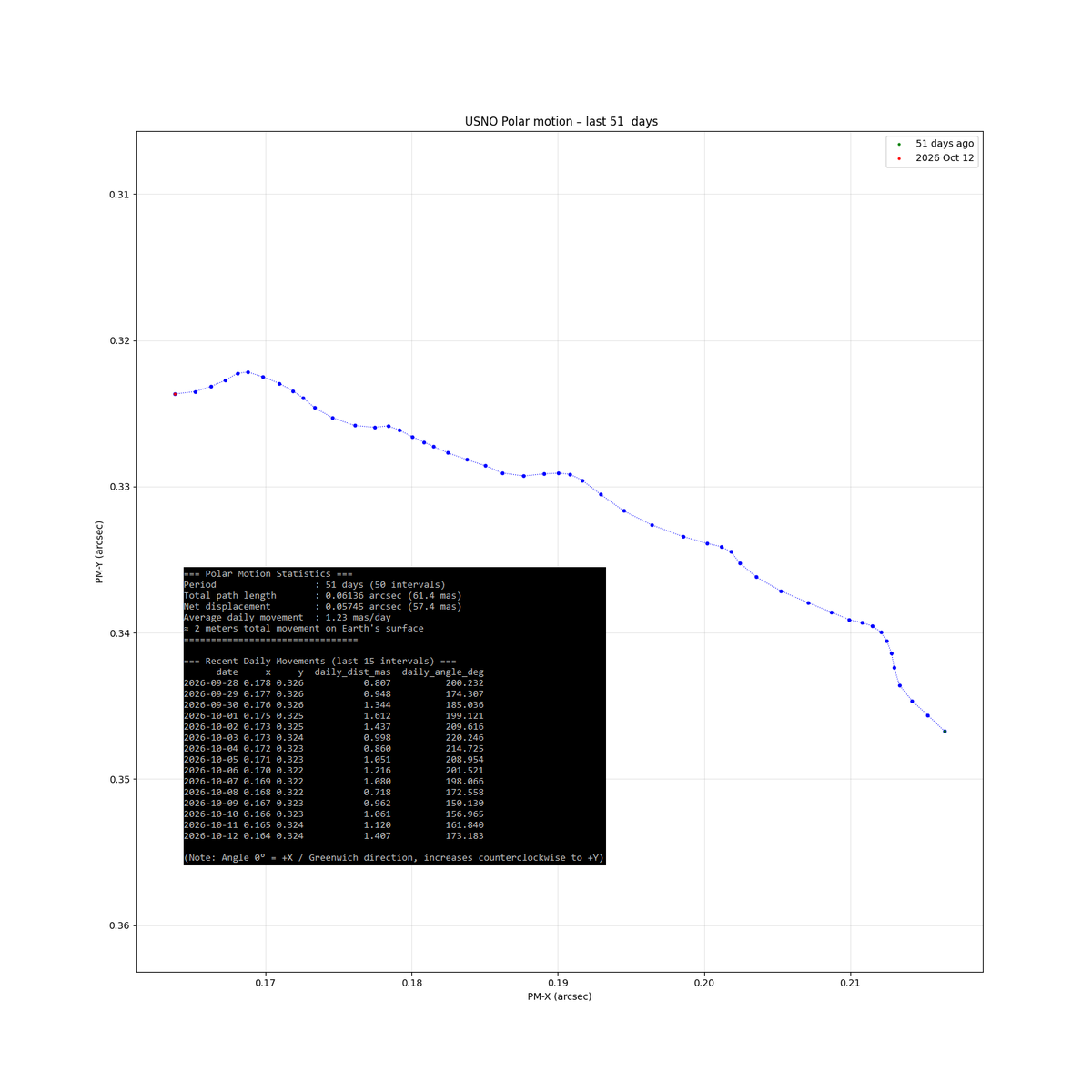The height and width of the screenshot is (1092, 1092).
Task: Click the green marker icon in the legend
Action: click(x=899, y=144)
